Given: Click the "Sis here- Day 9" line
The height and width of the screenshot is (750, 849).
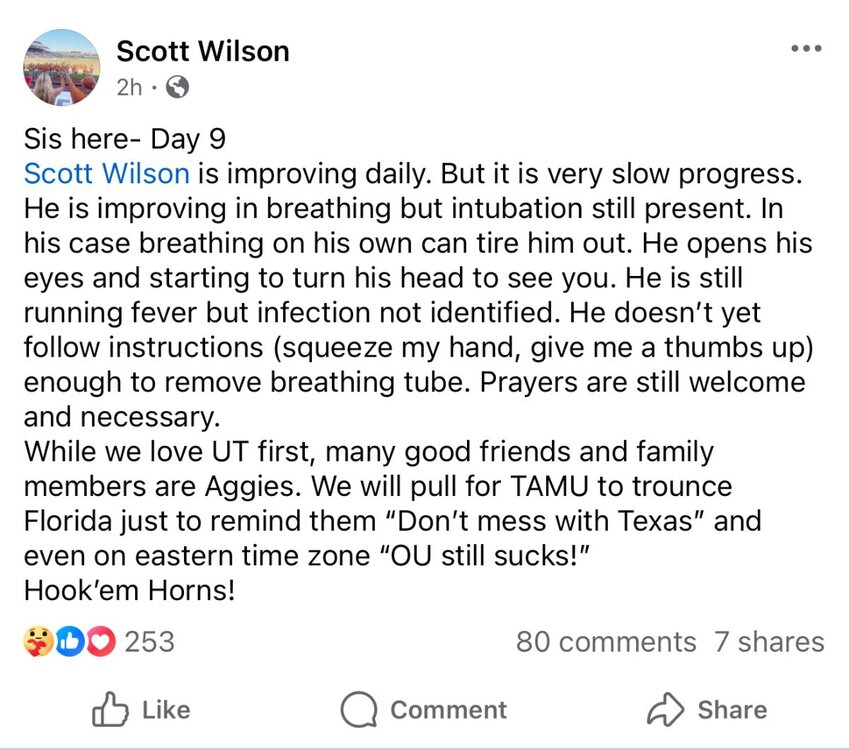Looking at the screenshot, I should (x=131, y=141).
